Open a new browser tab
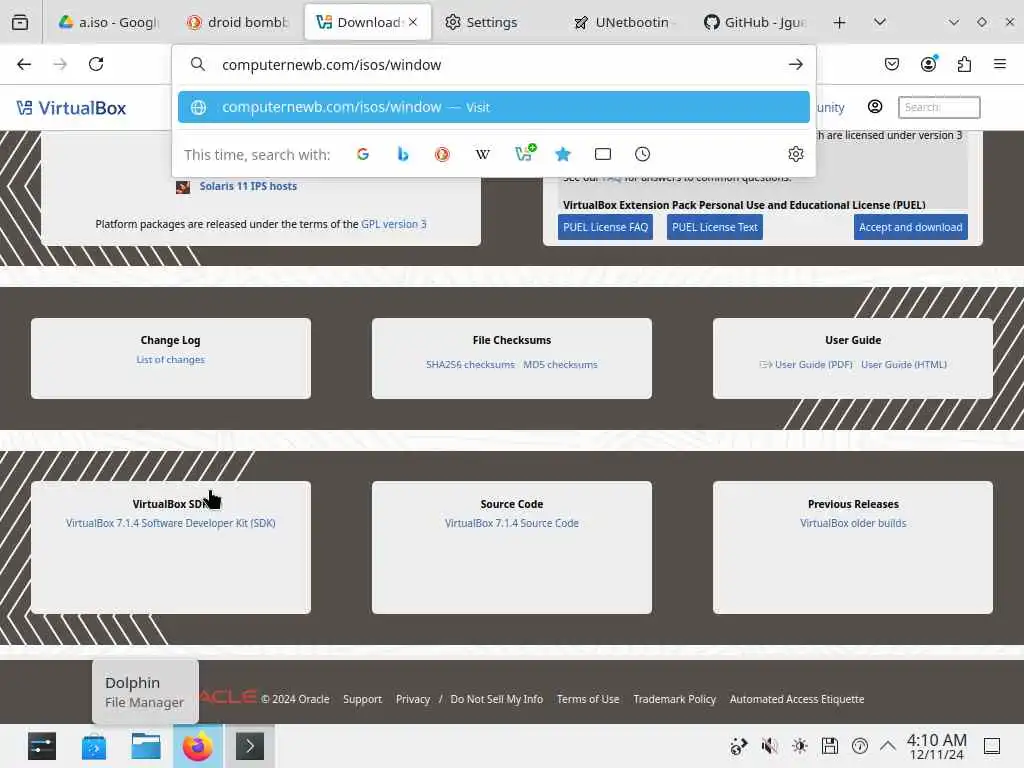1024x768 pixels. (840, 22)
